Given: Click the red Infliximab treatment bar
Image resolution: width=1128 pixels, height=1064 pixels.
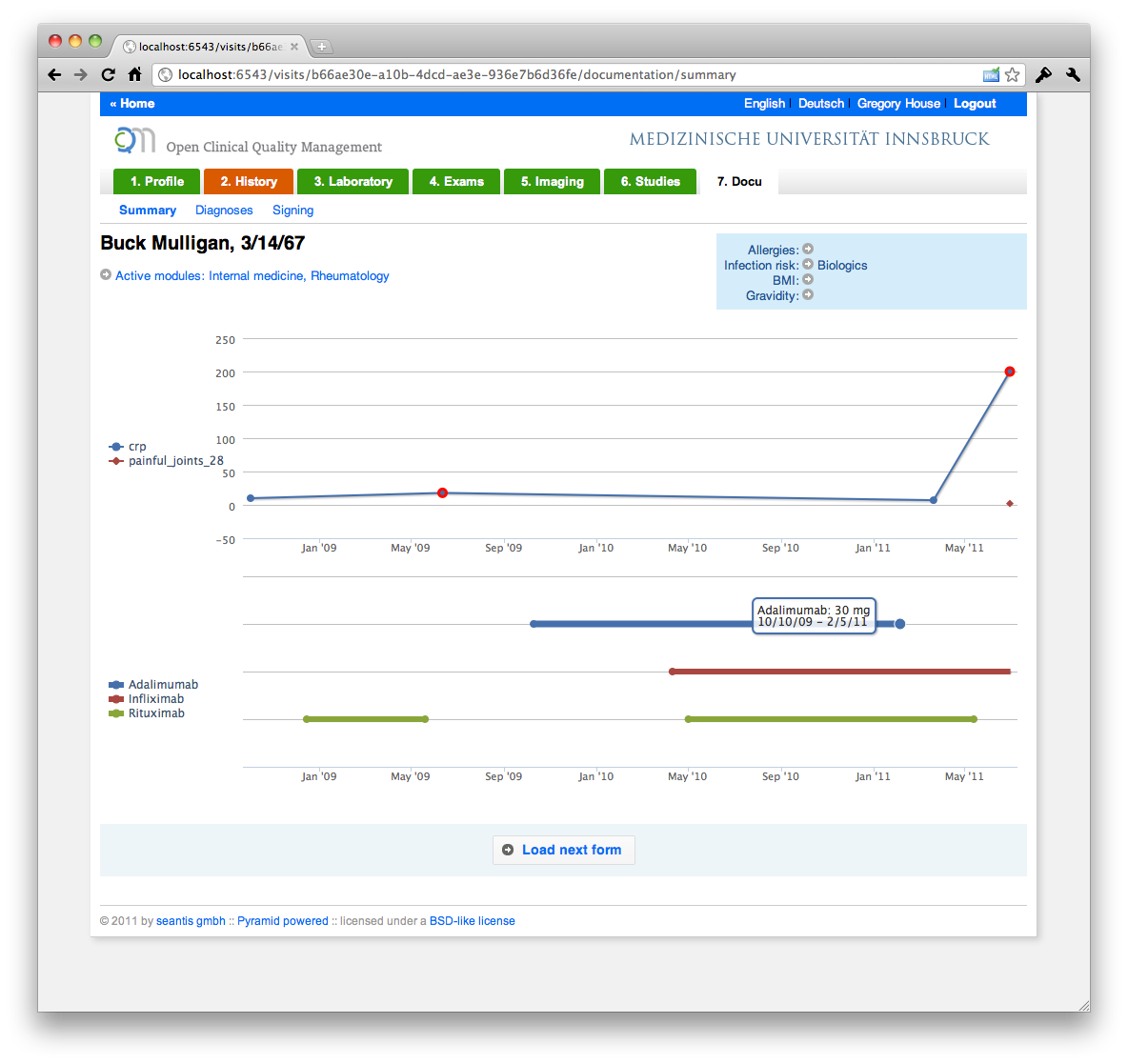Looking at the screenshot, I should [841, 672].
